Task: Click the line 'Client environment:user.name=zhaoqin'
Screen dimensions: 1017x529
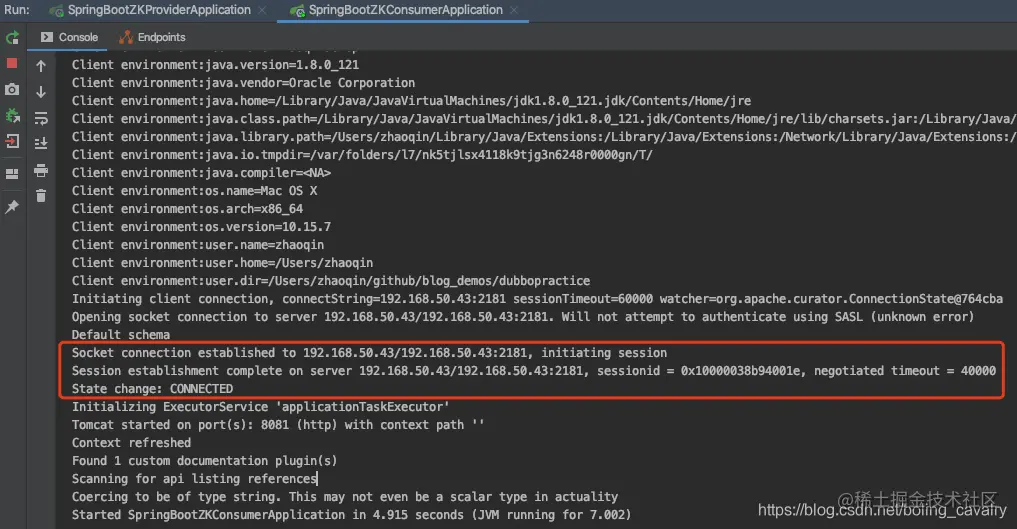Action: coord(198,245)
